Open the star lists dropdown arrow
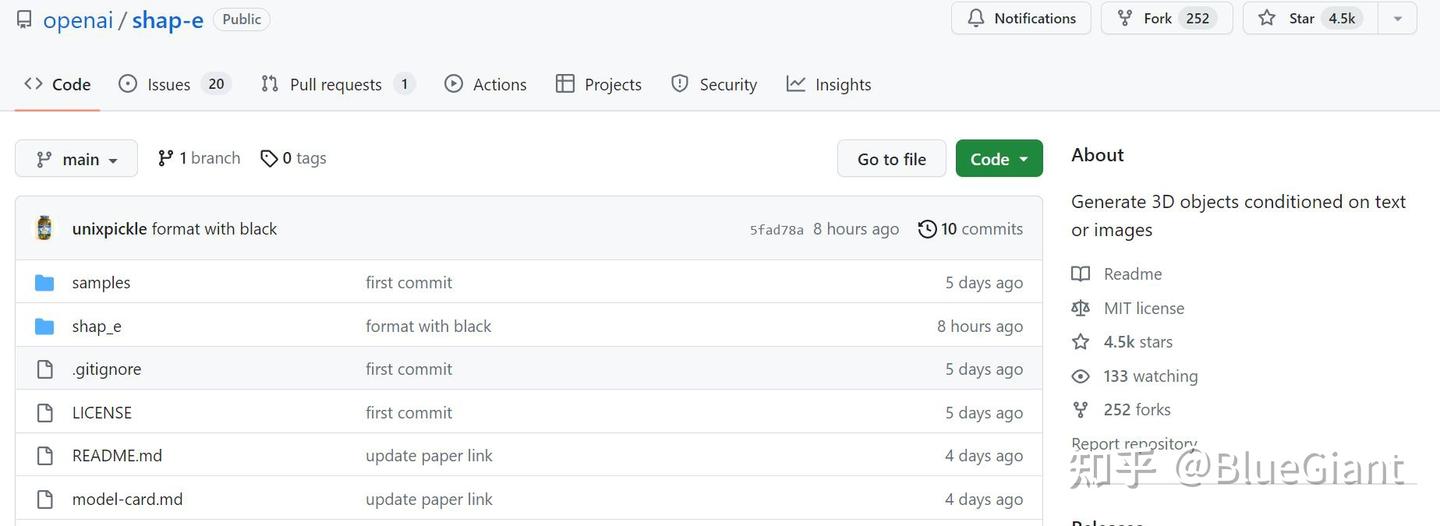 pos(1397,18)
